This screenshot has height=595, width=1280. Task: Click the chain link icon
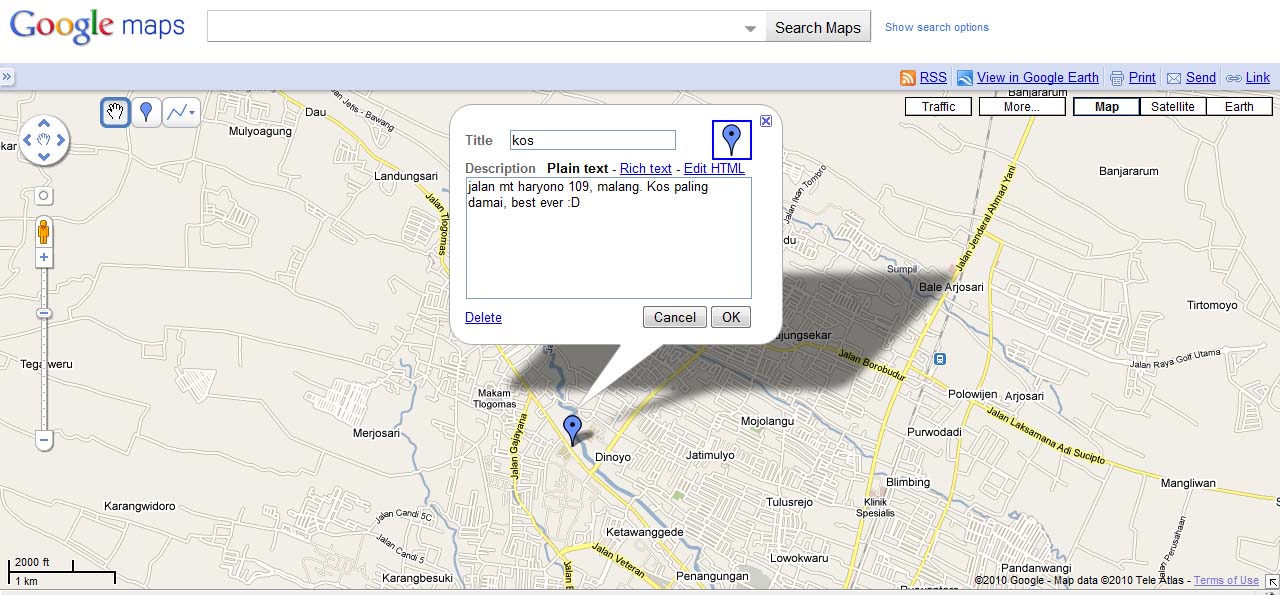click(x=1234, y=78)
